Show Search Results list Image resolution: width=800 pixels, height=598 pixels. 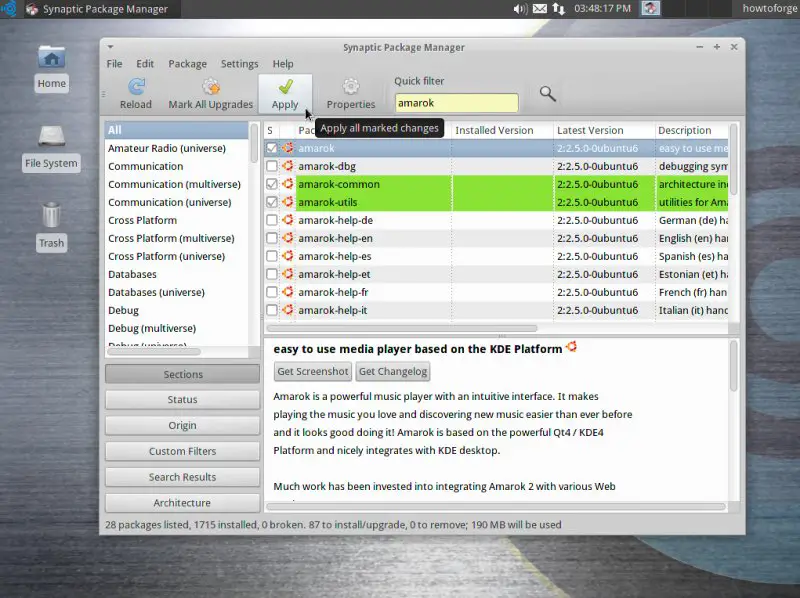point(183,477)
